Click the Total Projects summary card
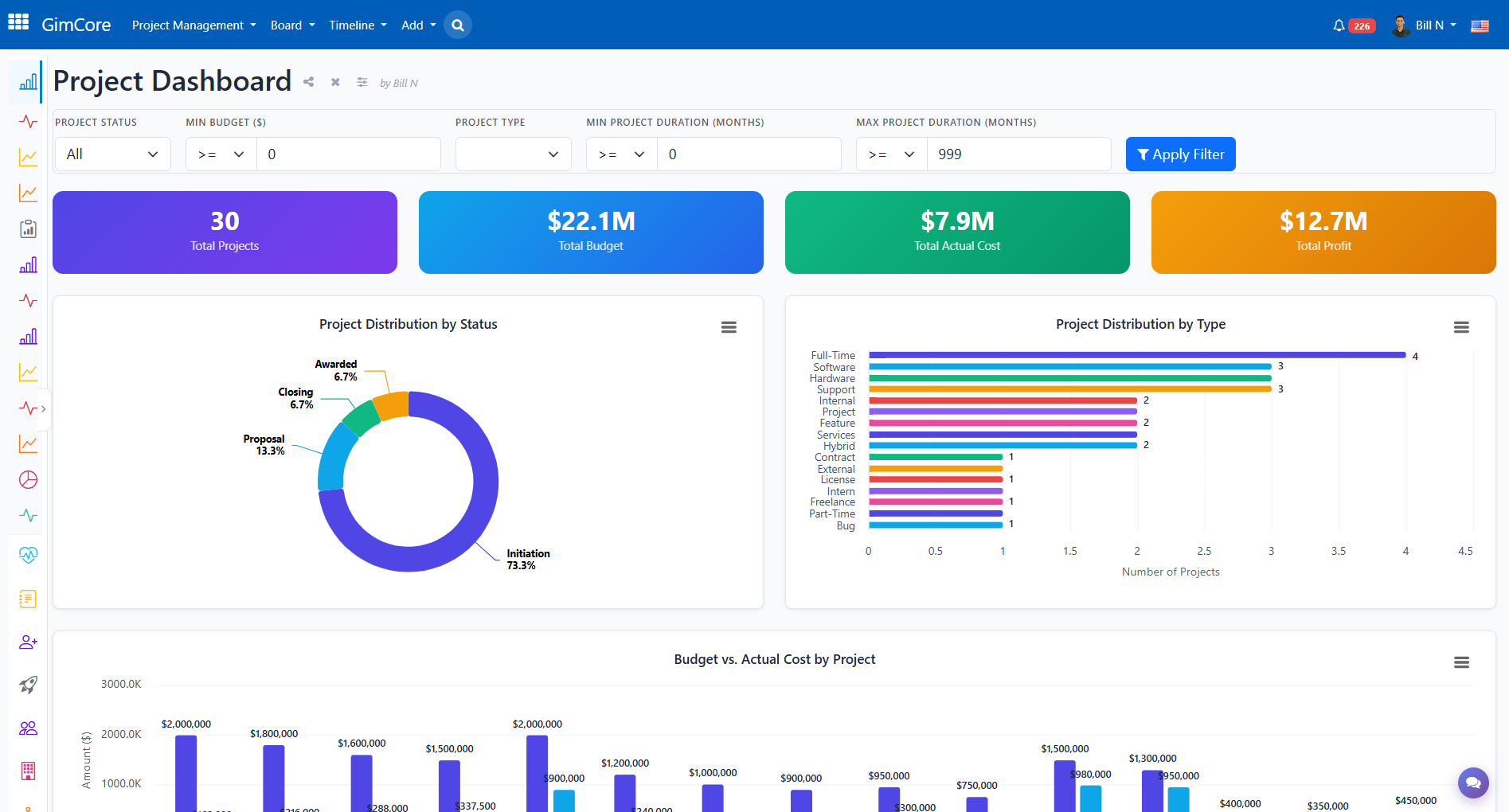This screenshot has width=1509, height=812. 225,232
